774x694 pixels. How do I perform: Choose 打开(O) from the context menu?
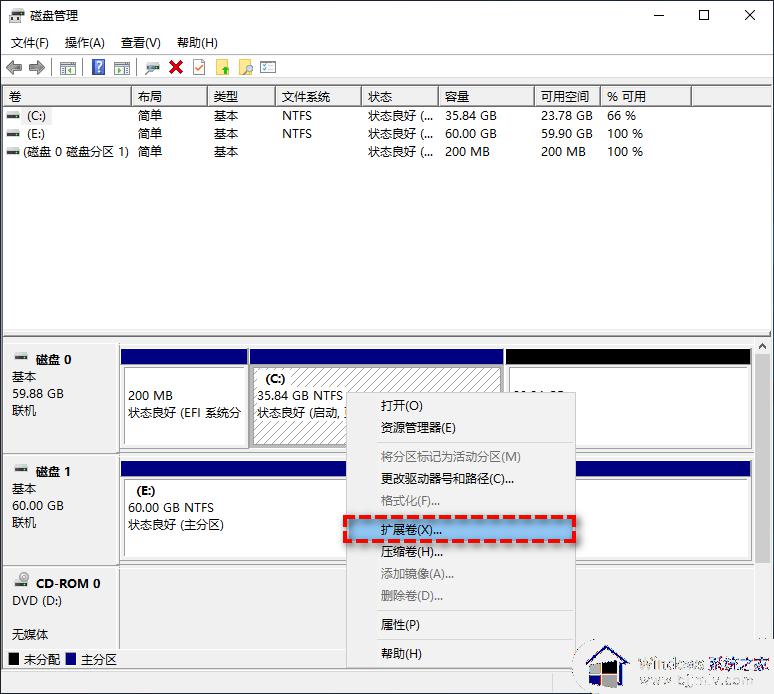pyautogui.click(x=461, y=406)
